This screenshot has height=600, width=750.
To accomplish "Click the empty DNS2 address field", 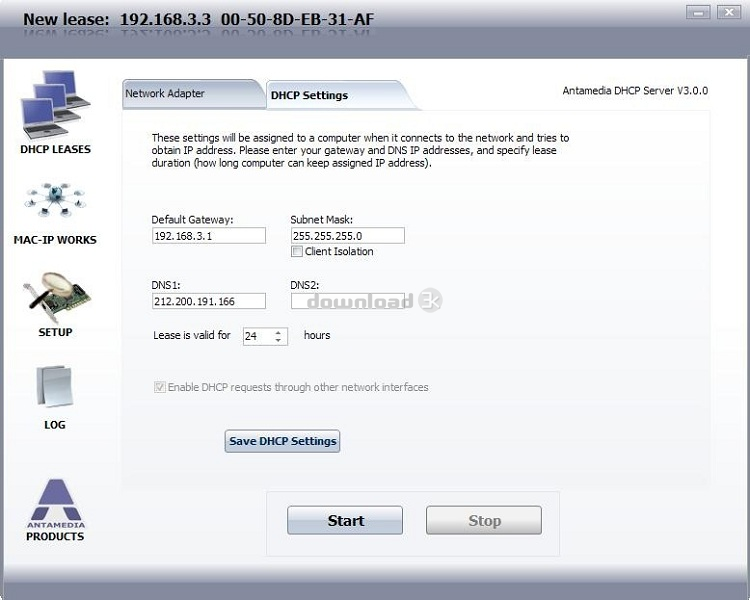I will (348, 301).
